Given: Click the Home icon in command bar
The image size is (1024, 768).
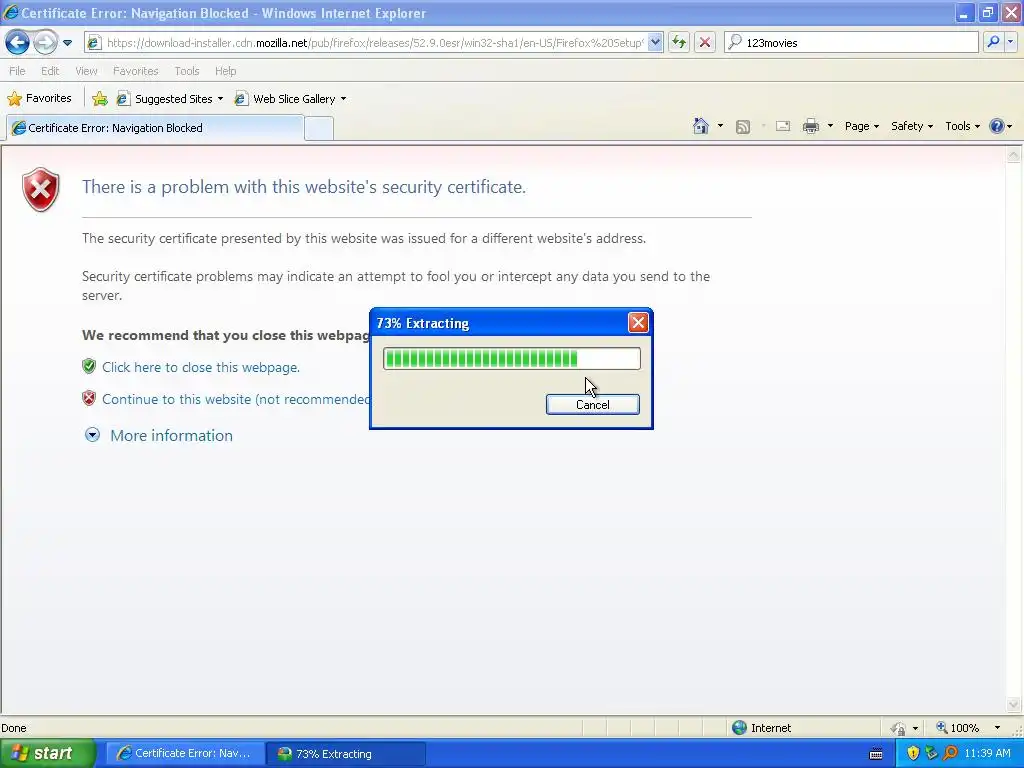Looking at the screenshot, I should point(701,126).
